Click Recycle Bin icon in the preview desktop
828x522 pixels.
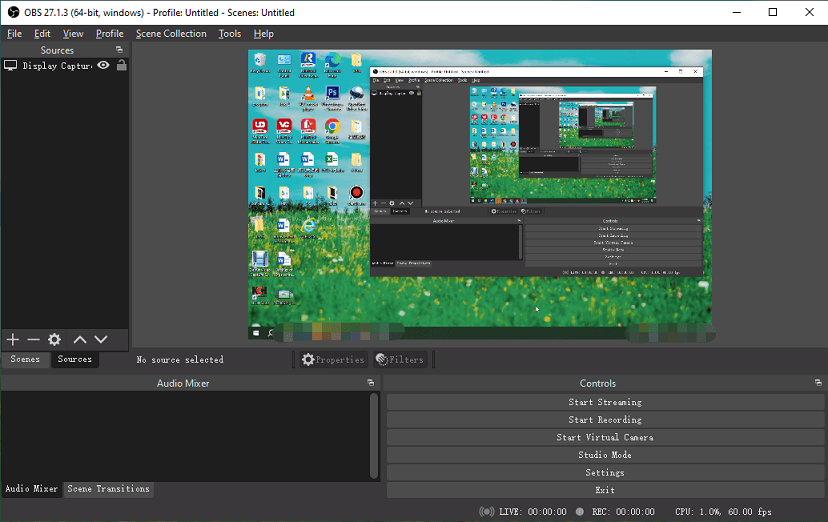click(x=260, y=63)
